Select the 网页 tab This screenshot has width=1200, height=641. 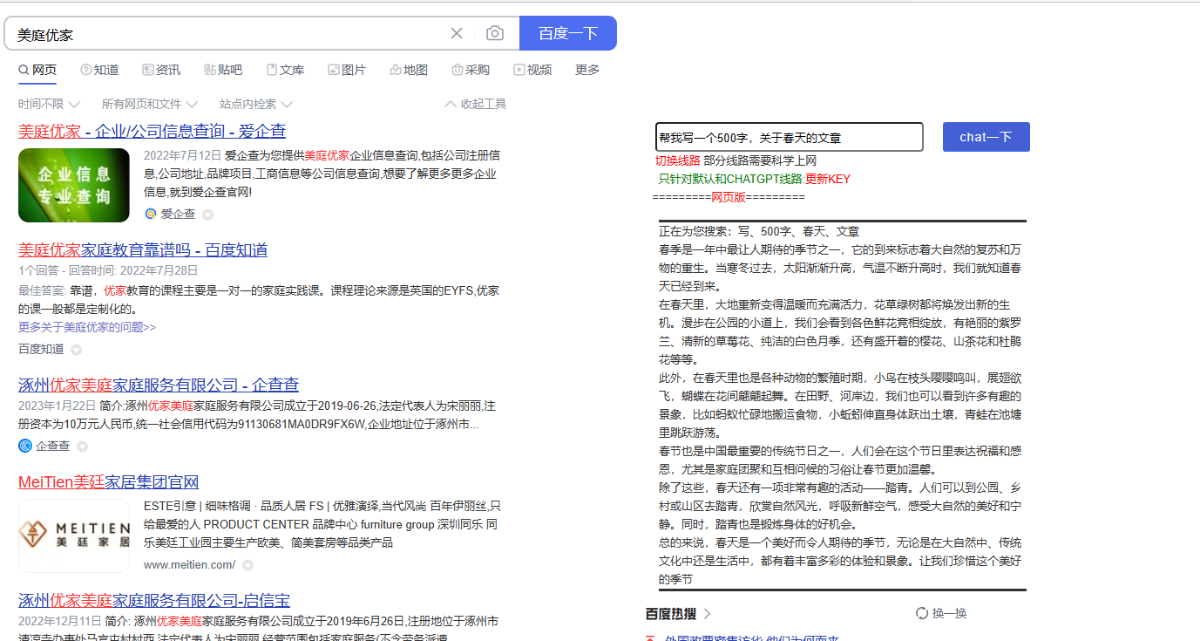[x=38, y=70]
